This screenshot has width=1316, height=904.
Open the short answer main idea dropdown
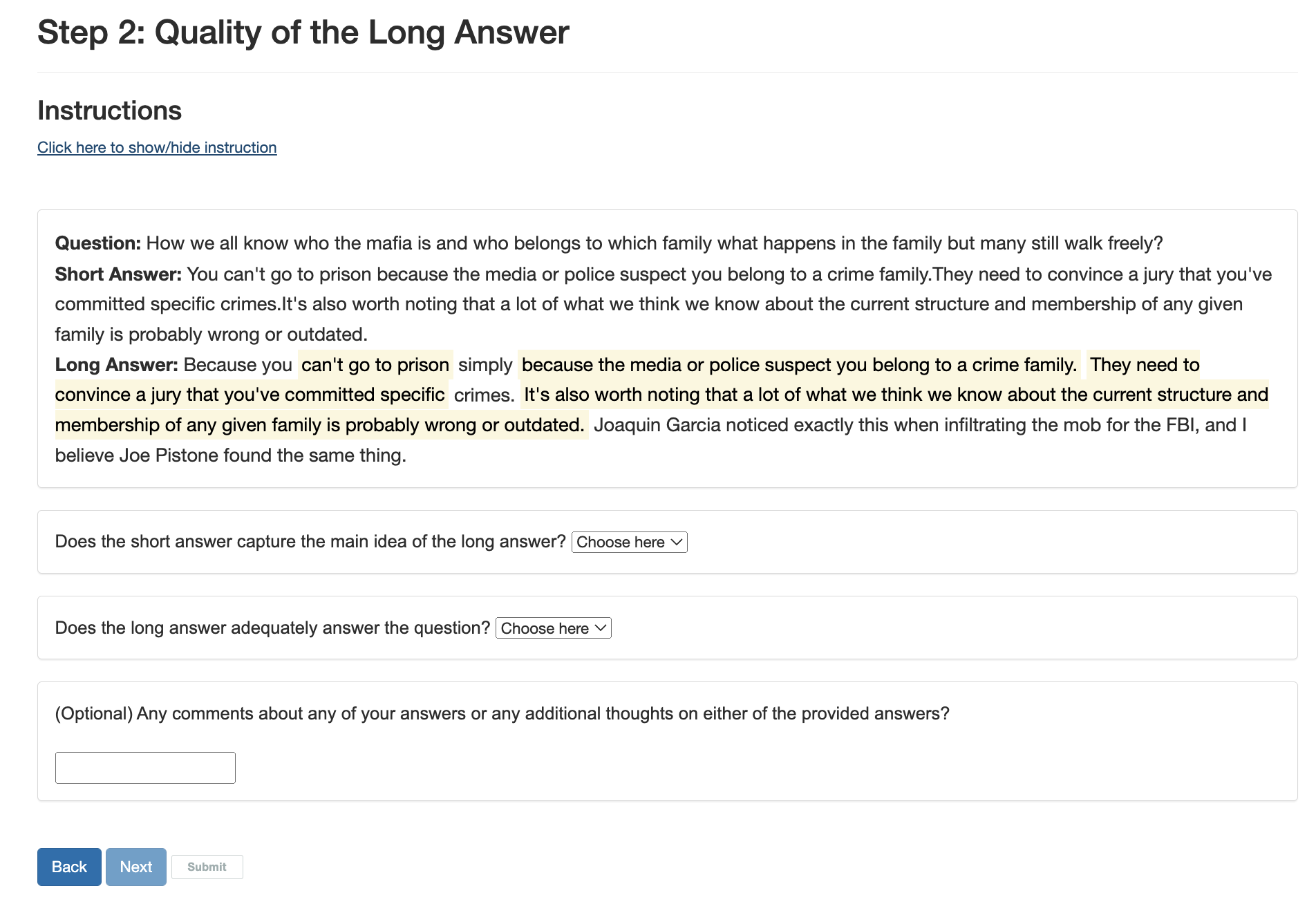coord(629,542)
